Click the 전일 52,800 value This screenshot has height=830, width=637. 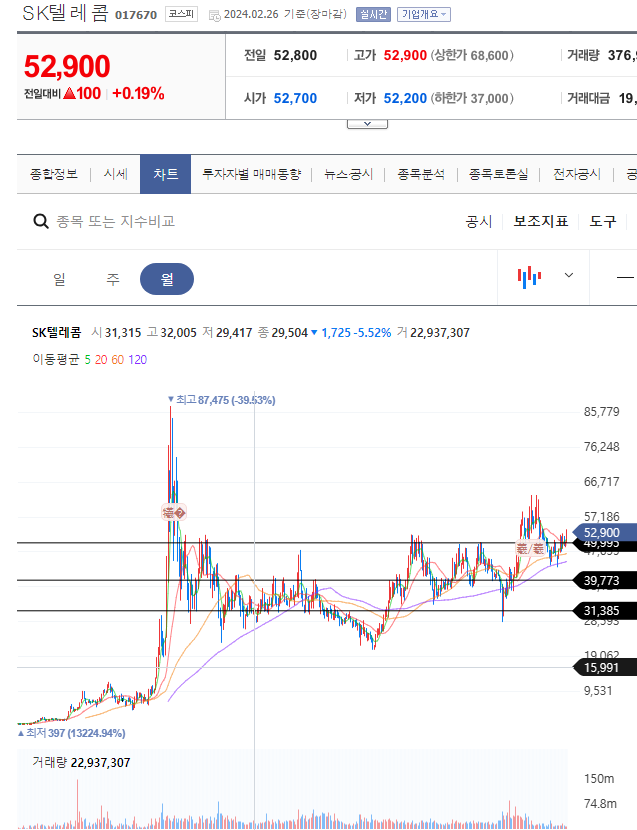295,56
